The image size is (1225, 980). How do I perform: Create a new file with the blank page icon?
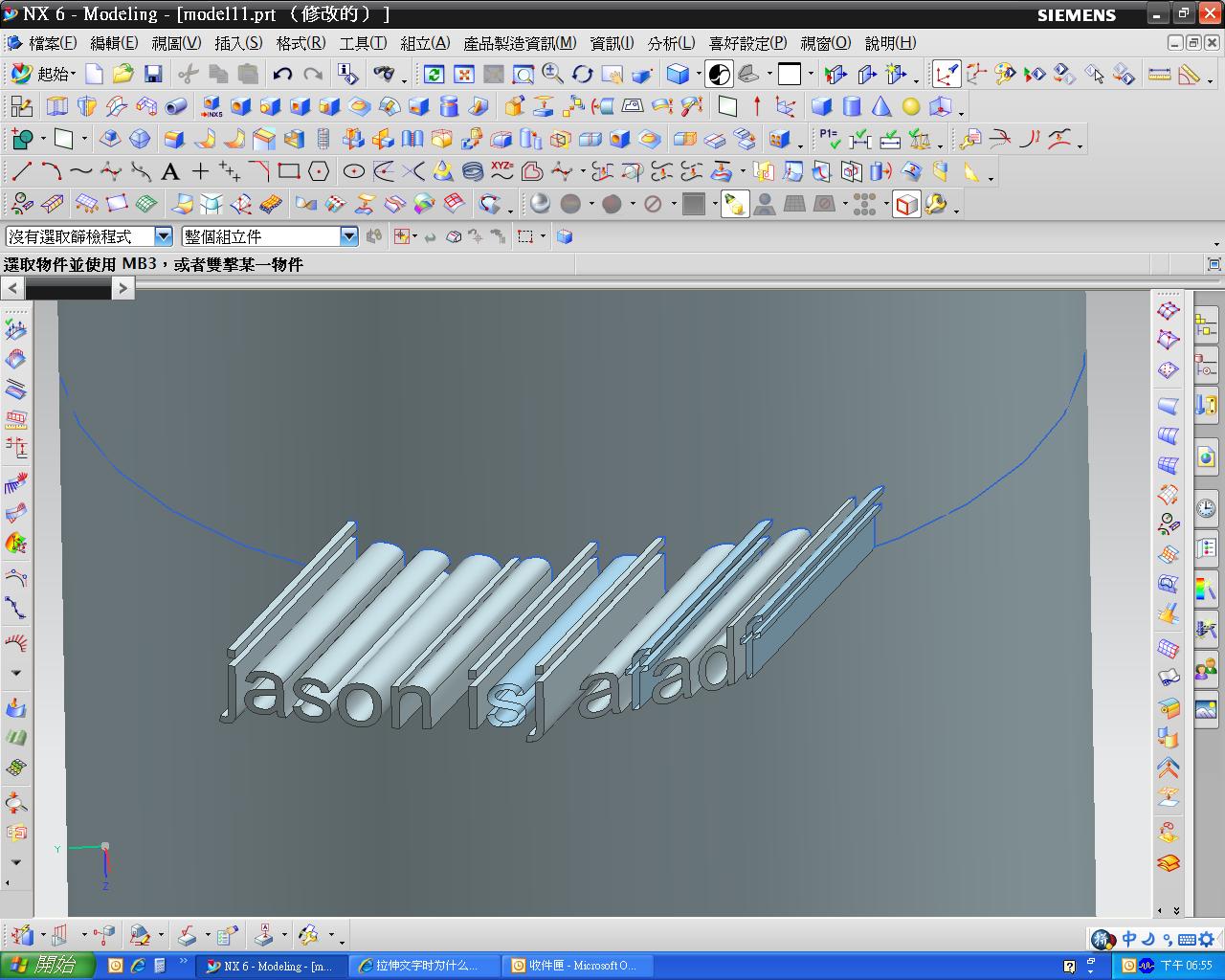point(94,74)
